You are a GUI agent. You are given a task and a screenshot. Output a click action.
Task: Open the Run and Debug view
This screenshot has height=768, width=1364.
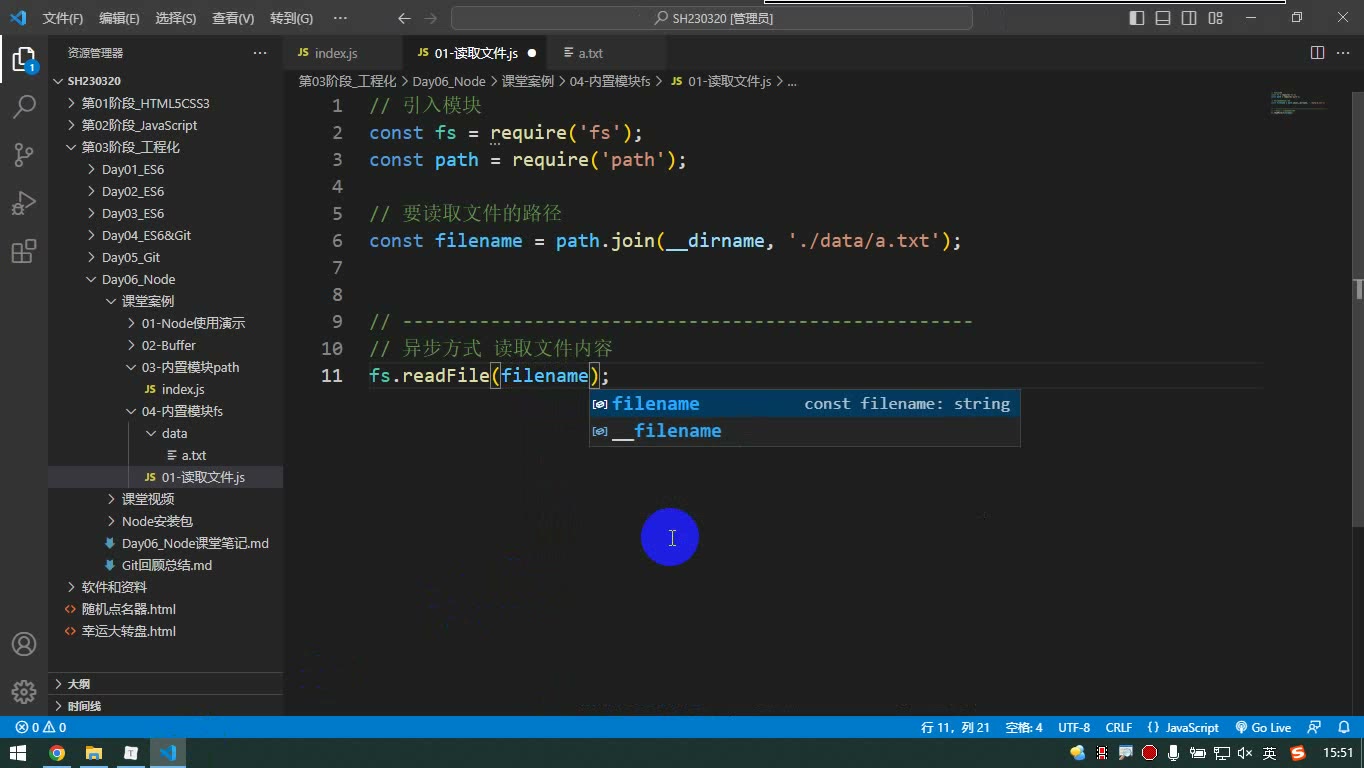pyautogui.click(x=24, y=202)
